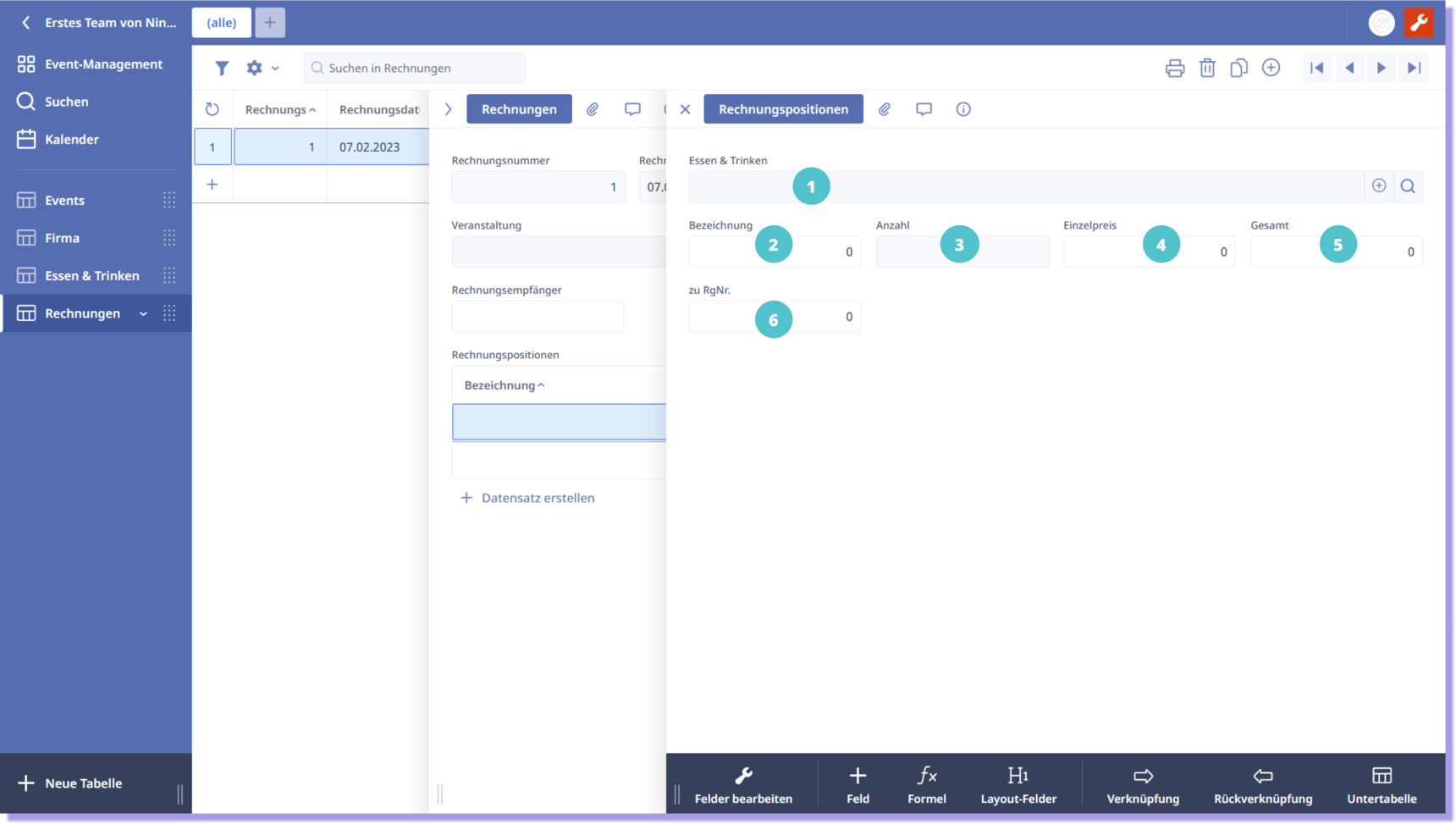Select the (alle) view tab

point(222,23)
